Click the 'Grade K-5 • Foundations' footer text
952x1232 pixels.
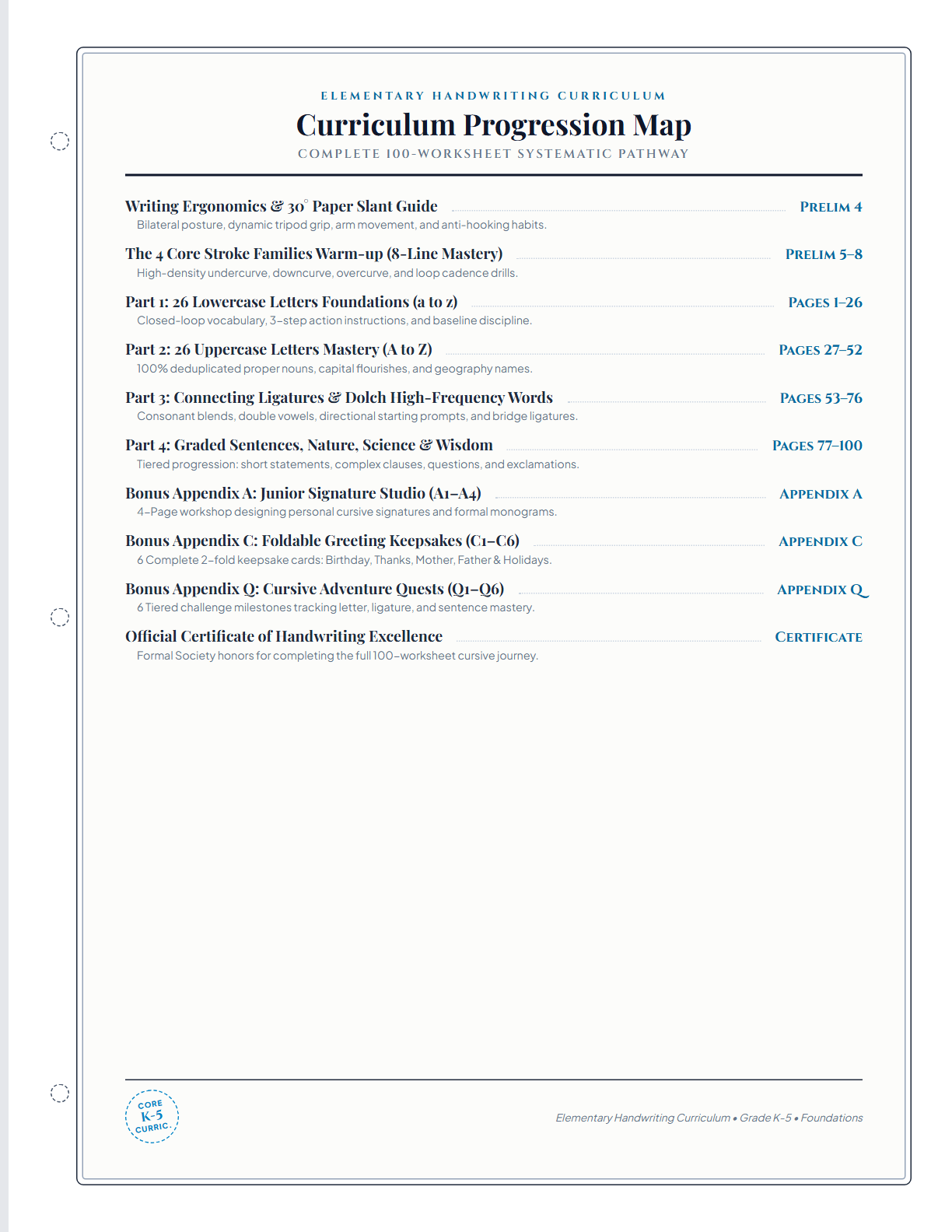click(x=801, y=1118)
